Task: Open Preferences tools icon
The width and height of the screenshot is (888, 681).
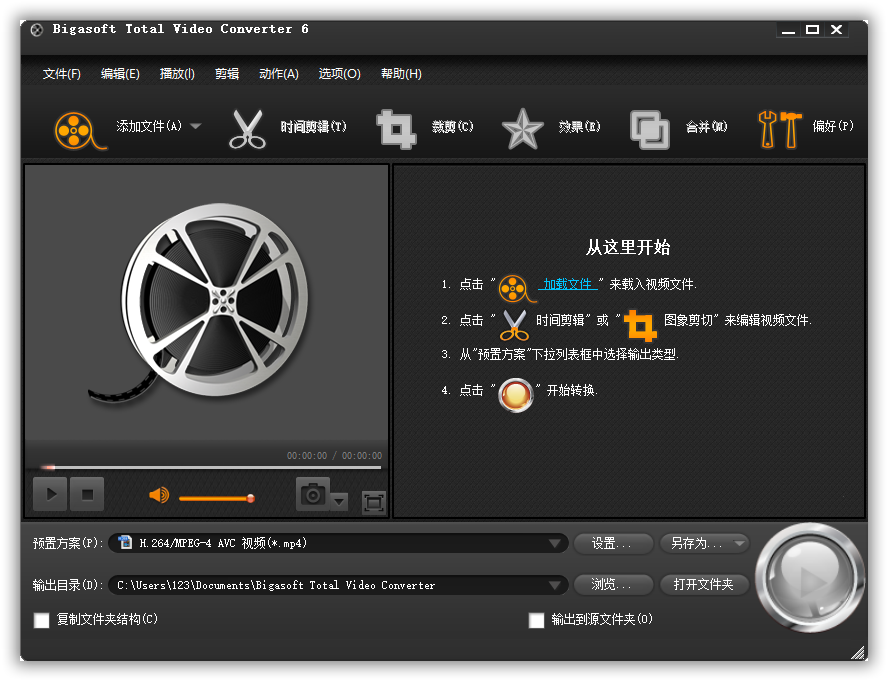Action: [779, 129]
